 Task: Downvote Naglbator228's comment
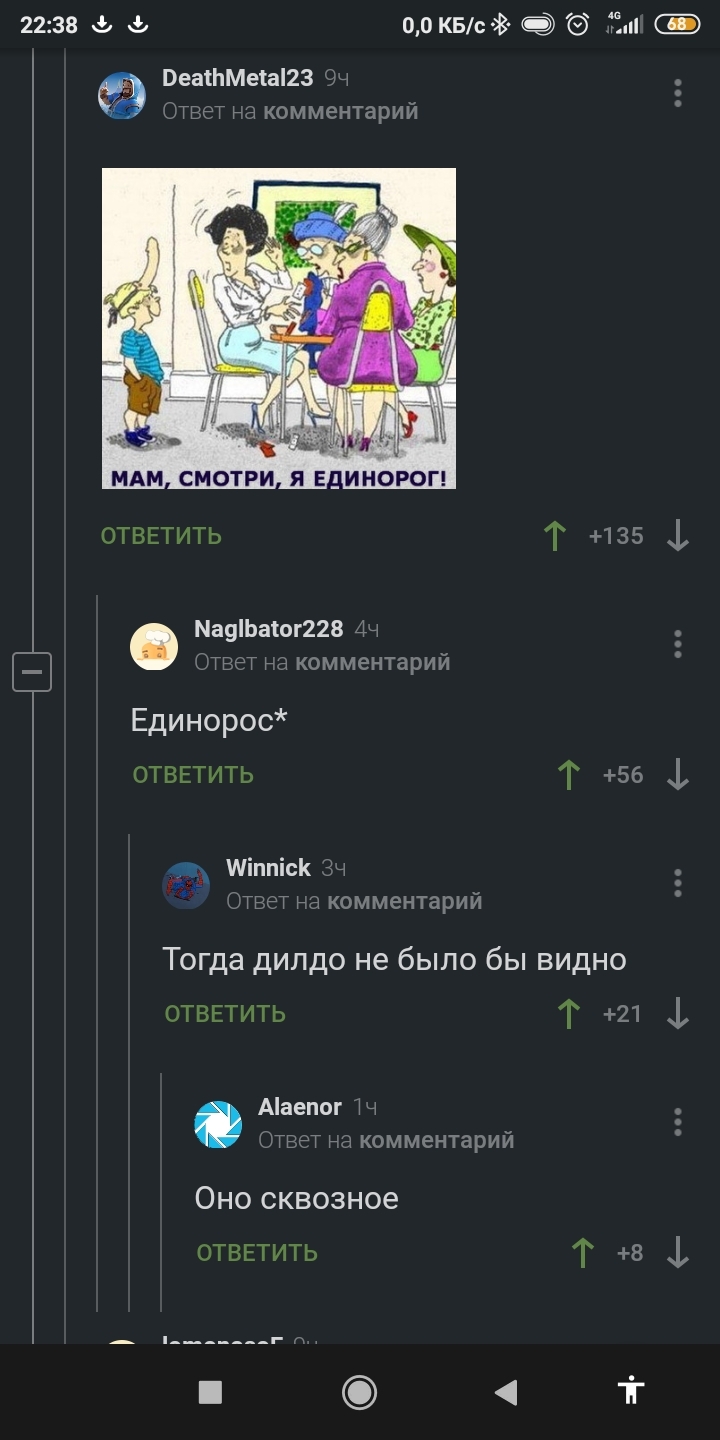click(678, 775)
